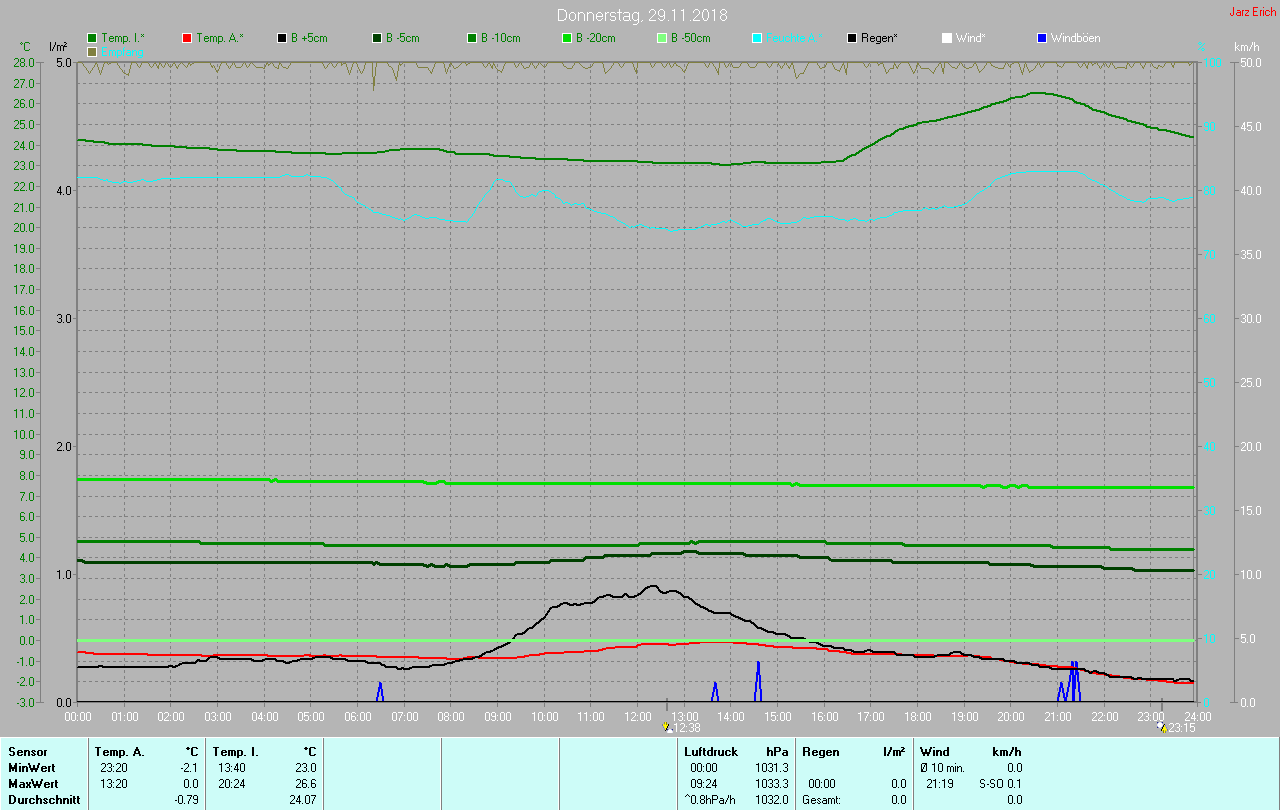Click the cyan legend square next to Regen

(757, 38)
